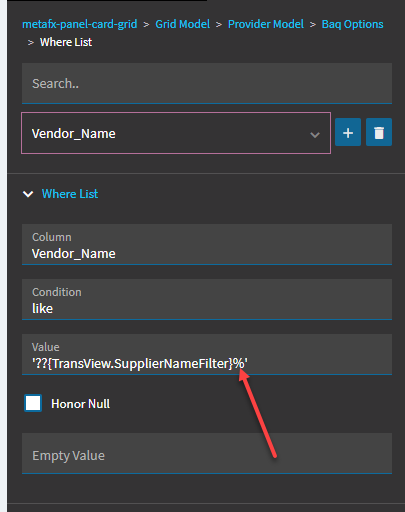
Task: Click the Value field label
Action: pos(46,347)
